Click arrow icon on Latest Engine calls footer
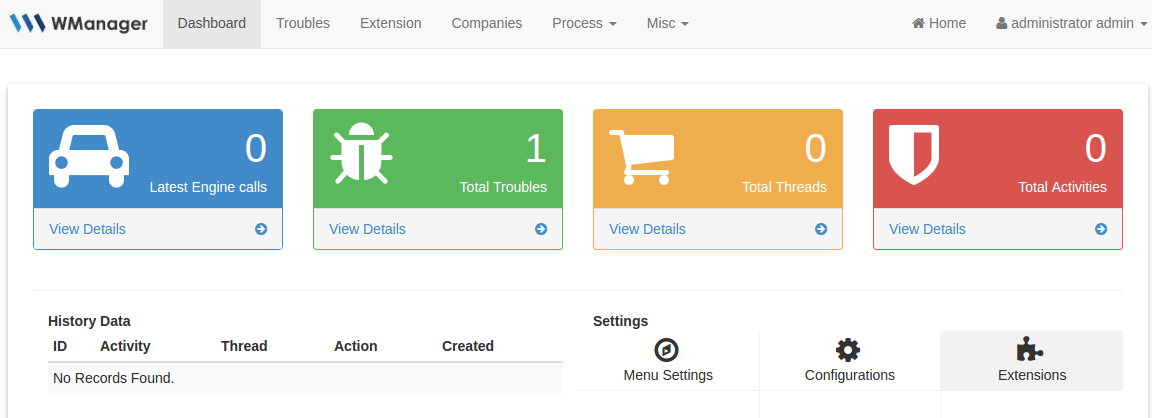Screen dimensions: 1152x418 tap(261, 229)
